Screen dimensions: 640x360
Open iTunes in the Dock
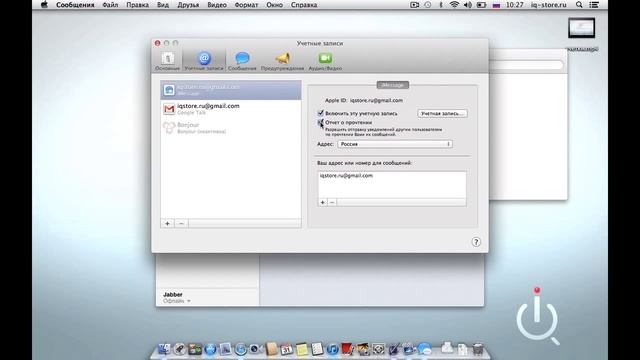(x=333, y=349)
